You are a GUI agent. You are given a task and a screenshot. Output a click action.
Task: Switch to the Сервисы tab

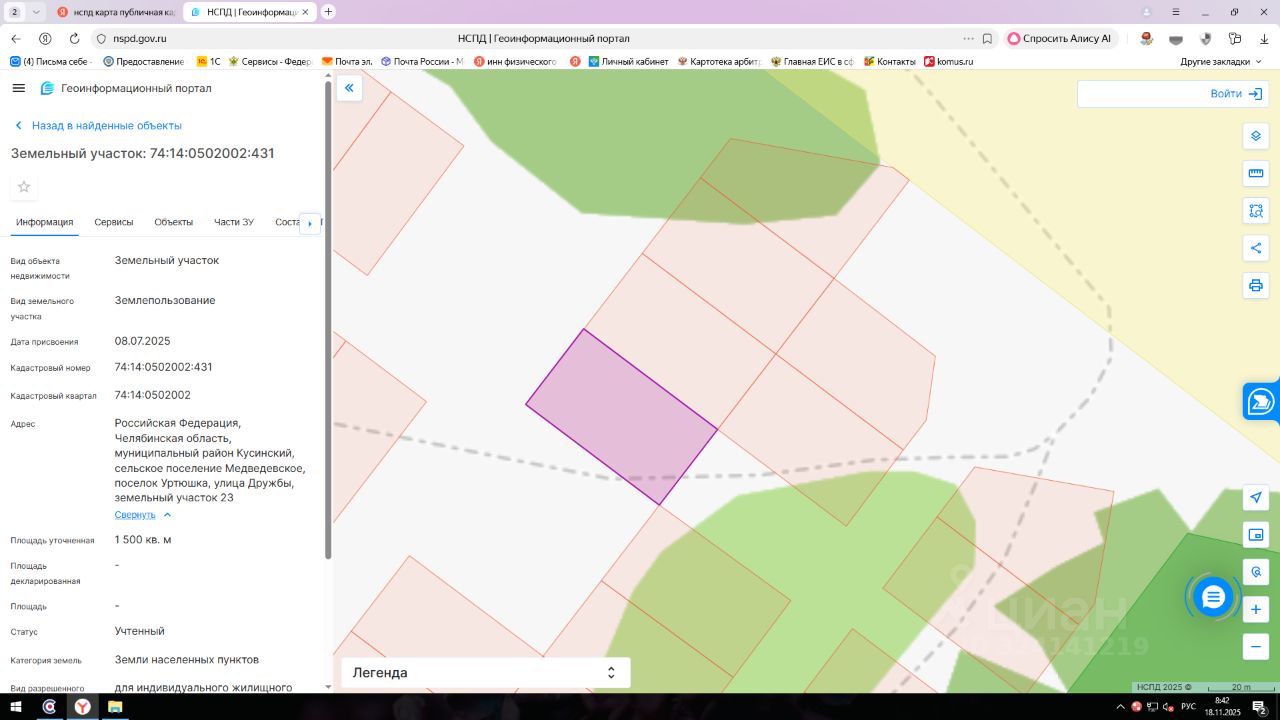click(113, 222)
